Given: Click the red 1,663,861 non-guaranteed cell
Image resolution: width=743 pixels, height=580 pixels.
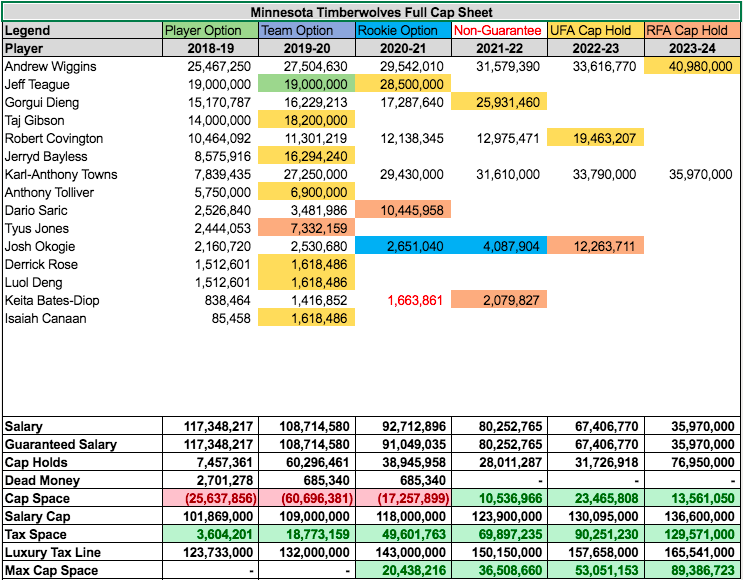Looking at the screenshot, I should (x=403, y=300).
